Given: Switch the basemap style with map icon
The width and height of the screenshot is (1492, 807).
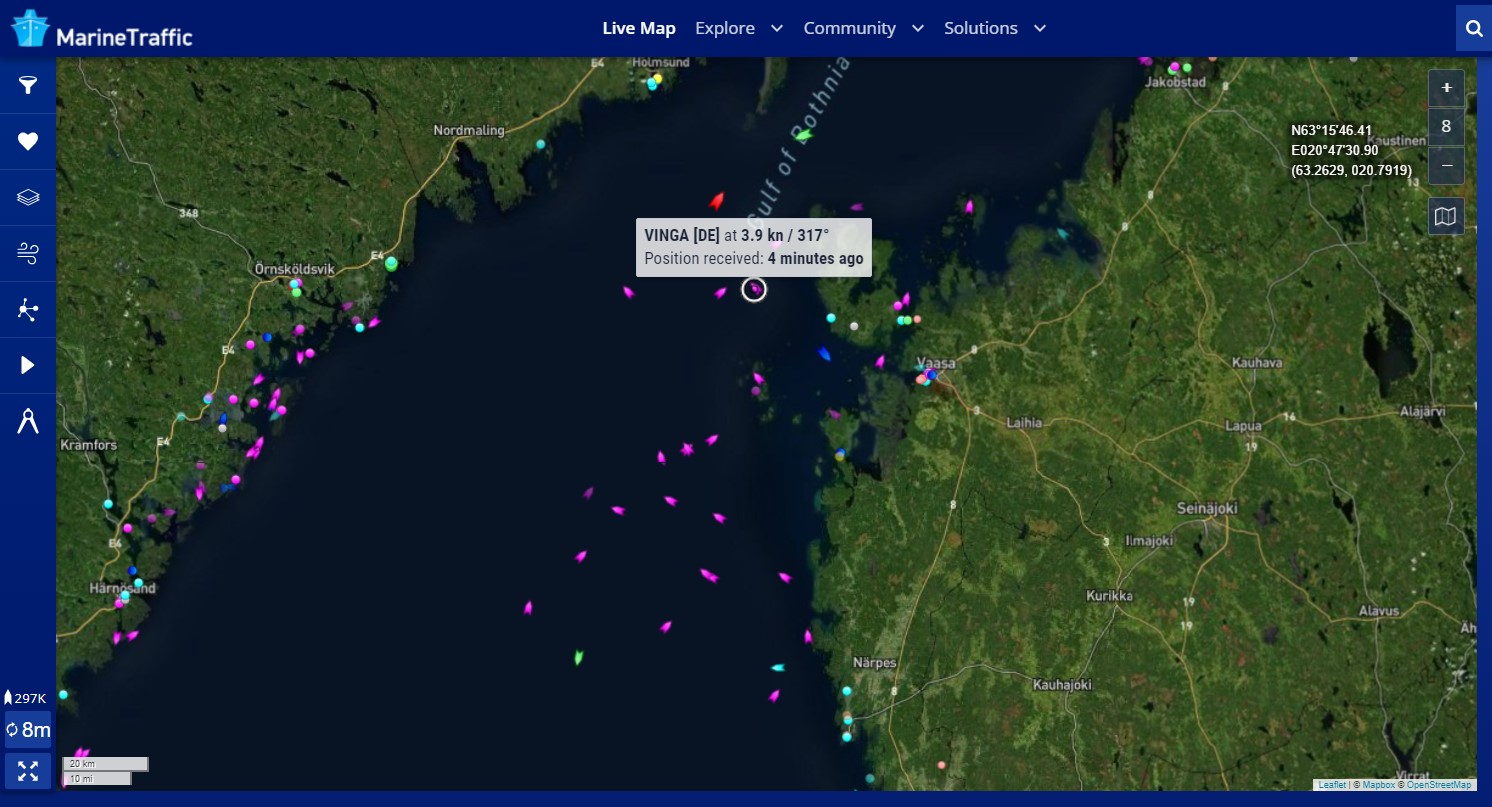Looking at the screenshot, I should pos(1446,216).
